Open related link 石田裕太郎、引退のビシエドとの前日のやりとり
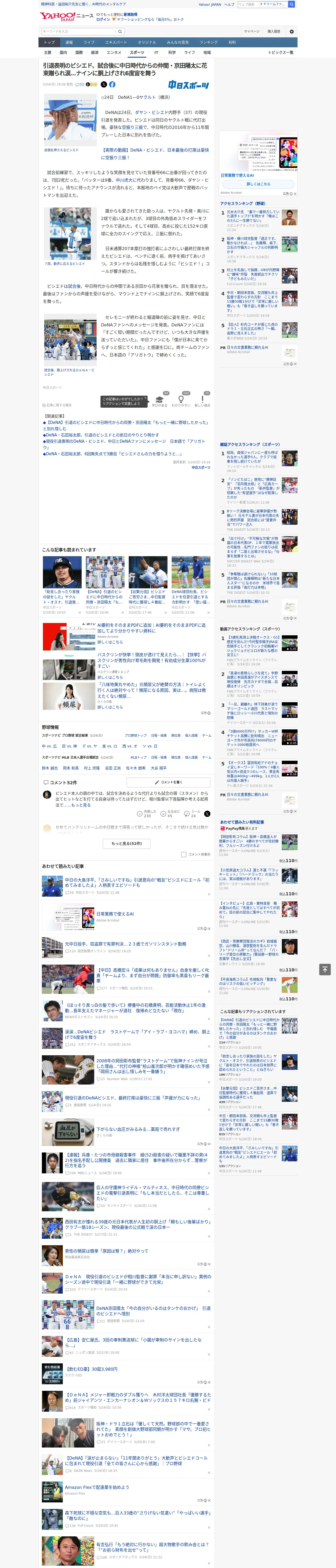 [101, 435]
